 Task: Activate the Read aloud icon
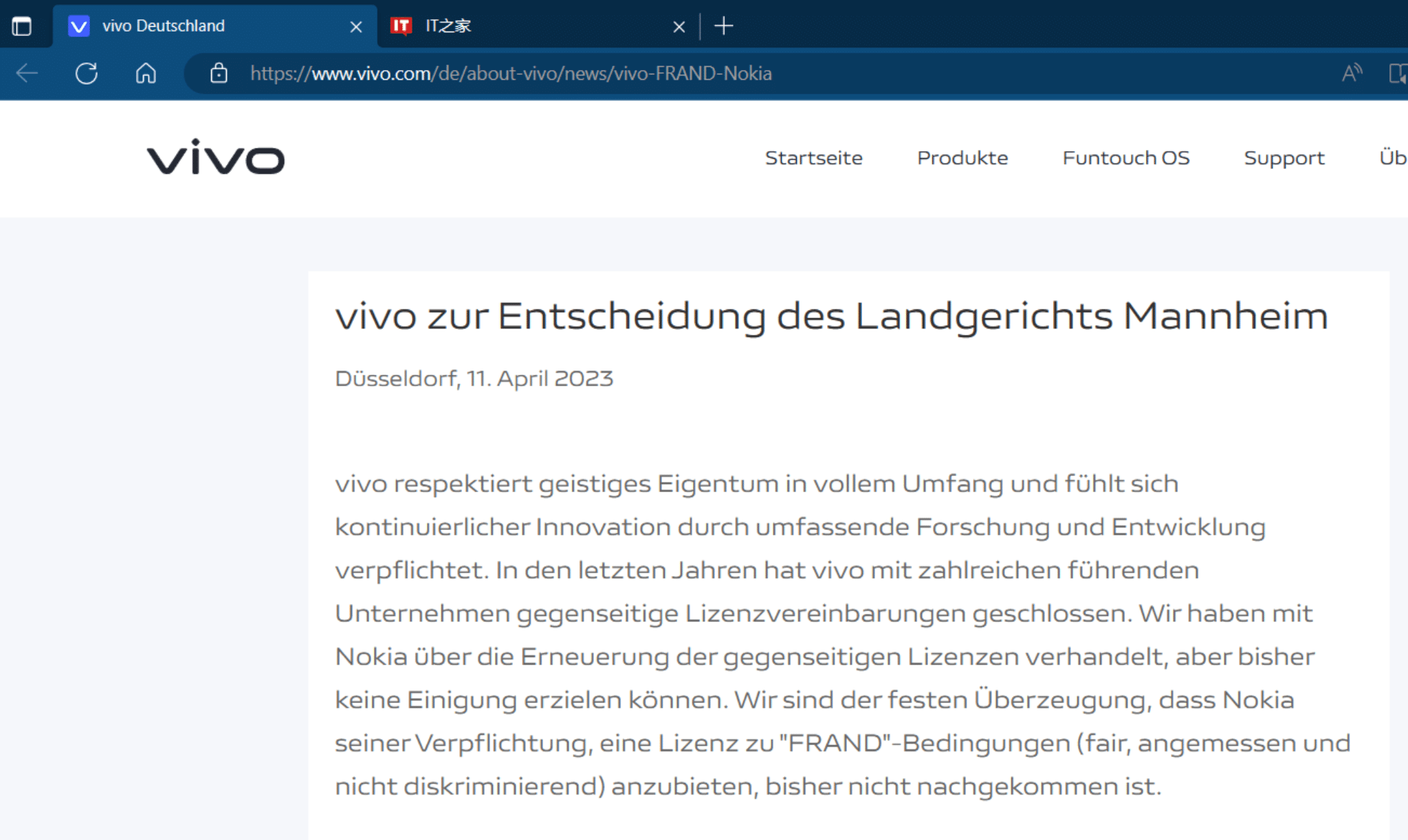tap(1352, 73)
